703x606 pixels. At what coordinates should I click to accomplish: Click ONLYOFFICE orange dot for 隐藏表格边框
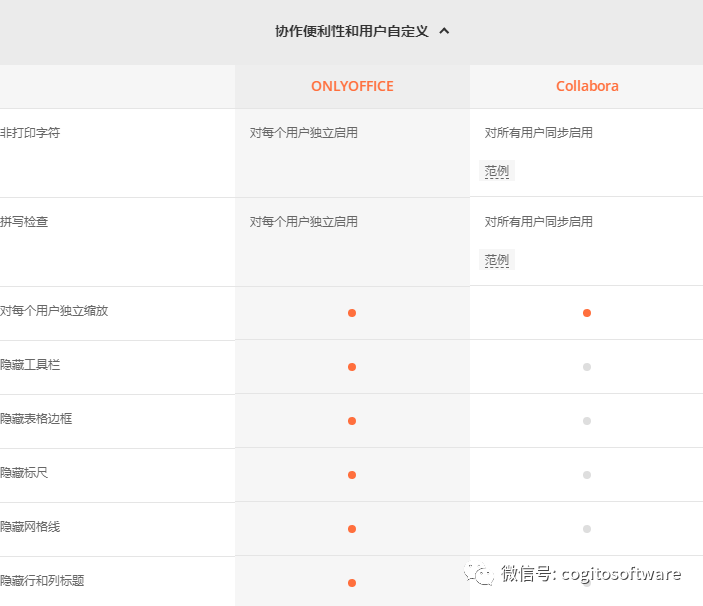(352, 421)
